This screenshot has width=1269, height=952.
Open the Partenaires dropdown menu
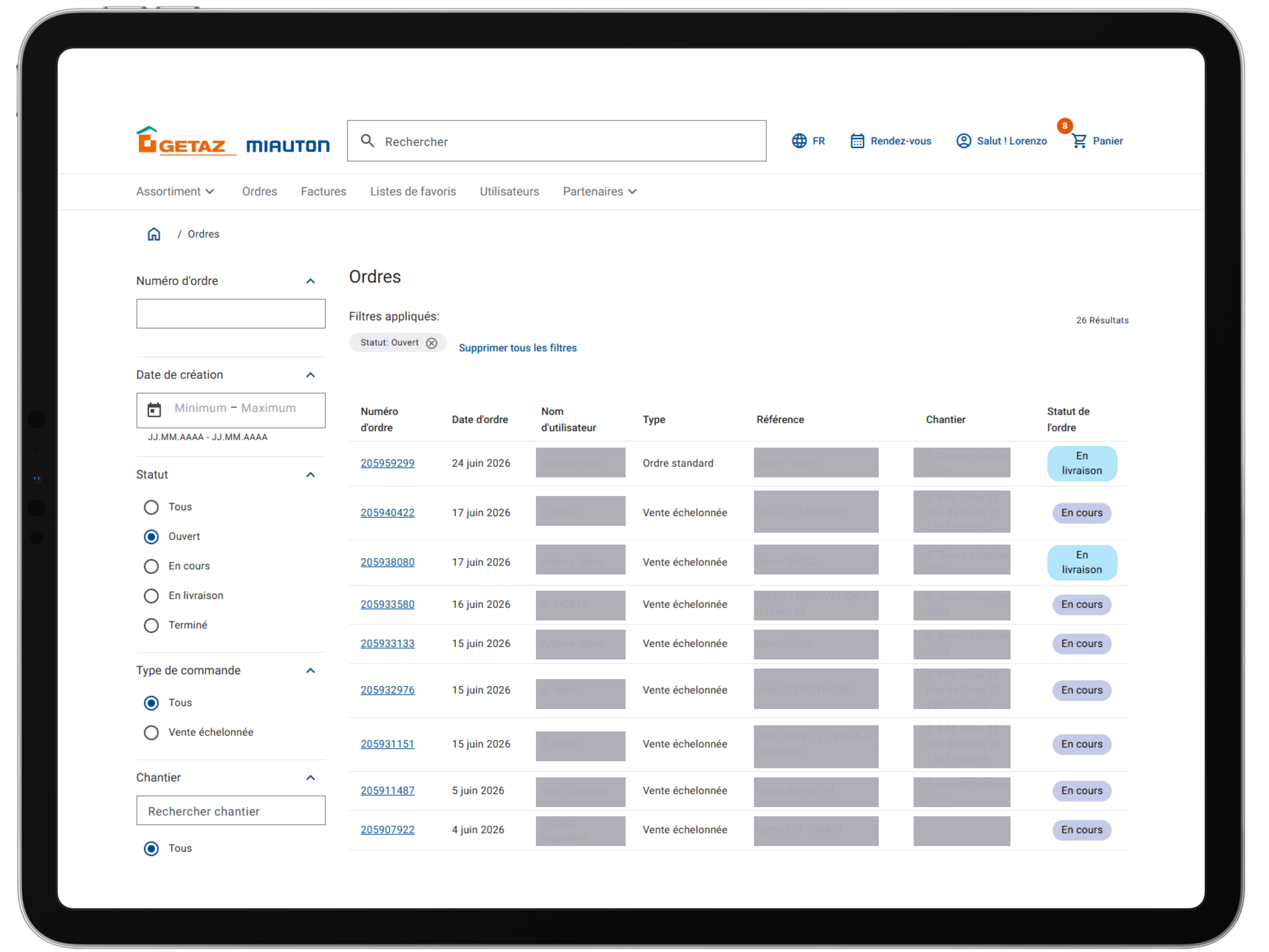pos(600,192)
